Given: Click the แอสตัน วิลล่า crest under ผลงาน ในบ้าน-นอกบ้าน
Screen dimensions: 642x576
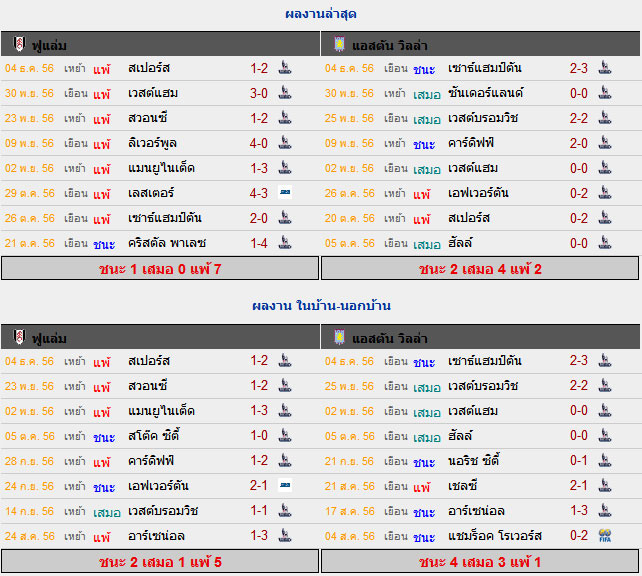Looking at the screenshot, I should click(x=339, y=337).
